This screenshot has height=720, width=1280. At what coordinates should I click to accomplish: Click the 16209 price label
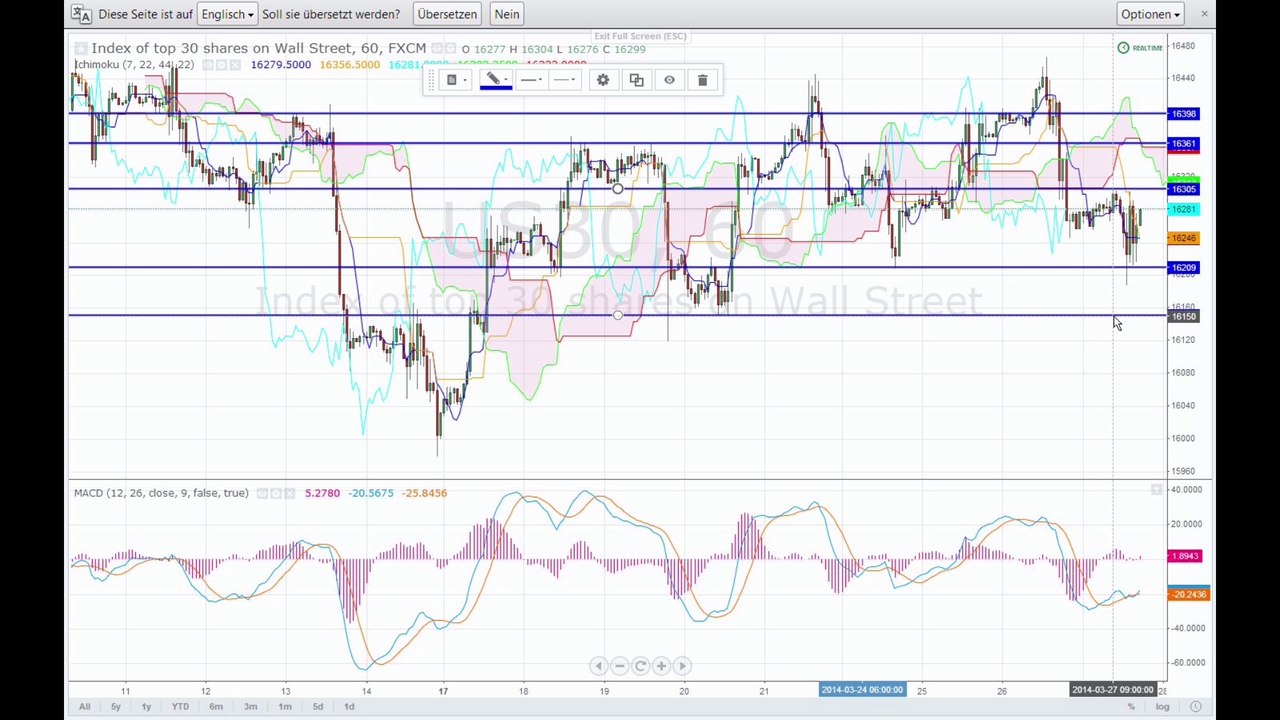click(1184, 268)
